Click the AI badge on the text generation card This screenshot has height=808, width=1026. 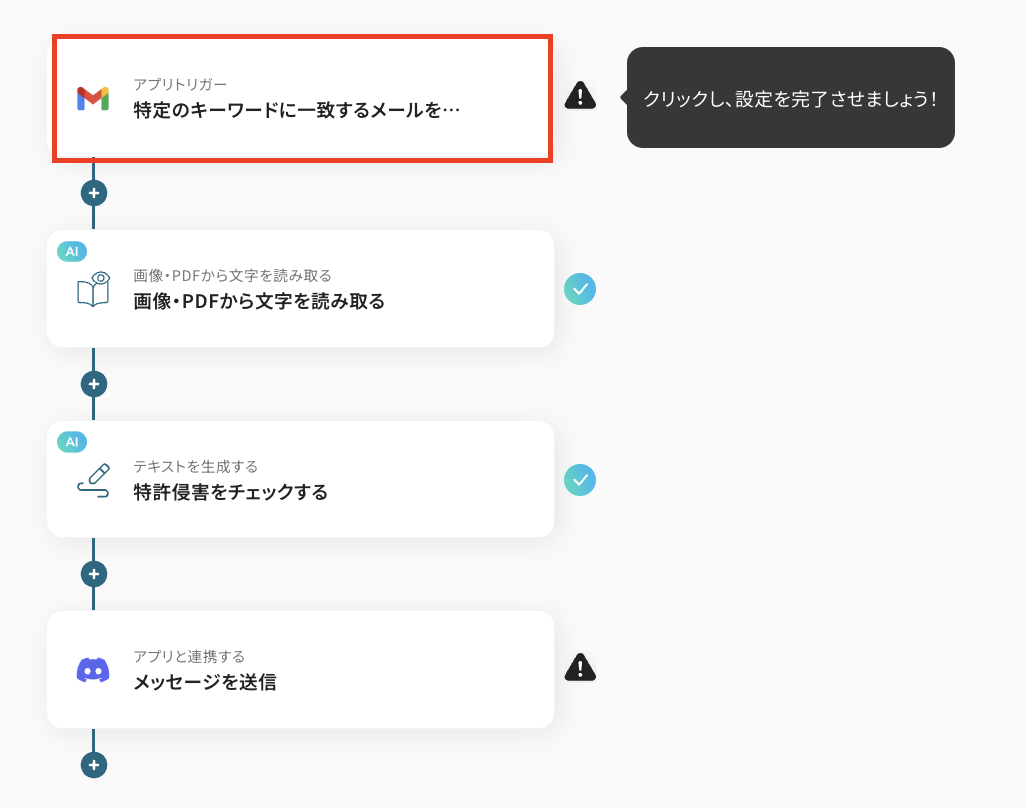[72, 442]
